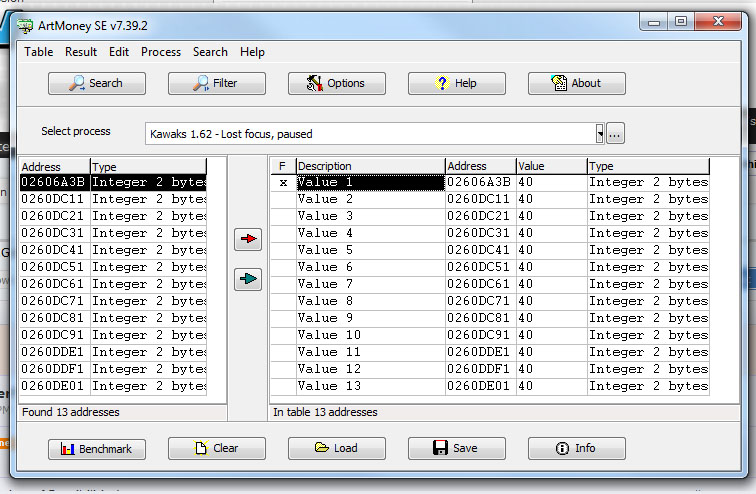Select result row 02606A3B in left list
756x494 pixels.
(x=113, y=183)
